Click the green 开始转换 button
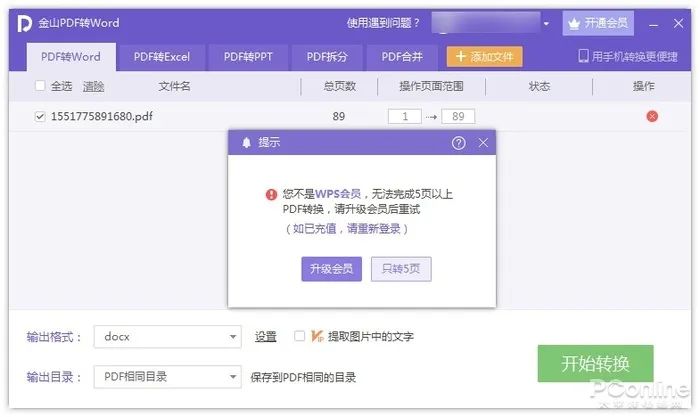Image resolution: width=700 pixels, height=417 pixels. 596,363
